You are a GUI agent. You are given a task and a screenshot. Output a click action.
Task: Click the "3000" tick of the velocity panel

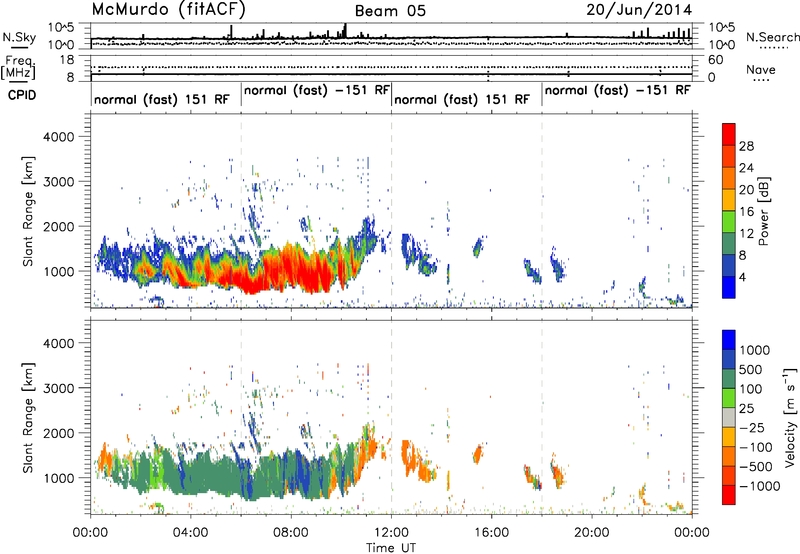[x=59, y=388]
